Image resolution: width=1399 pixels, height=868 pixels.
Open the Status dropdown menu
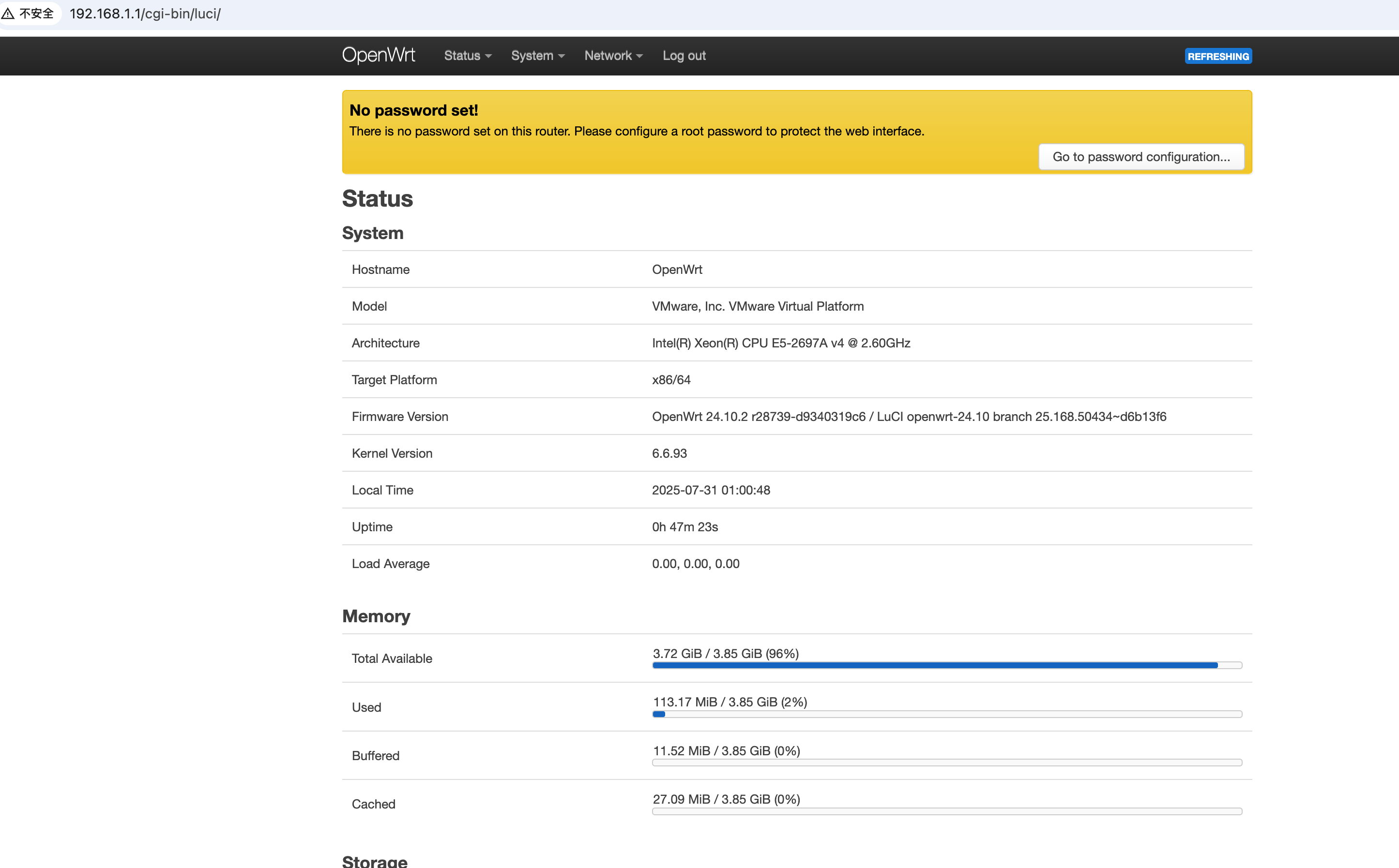pos(468,56)
